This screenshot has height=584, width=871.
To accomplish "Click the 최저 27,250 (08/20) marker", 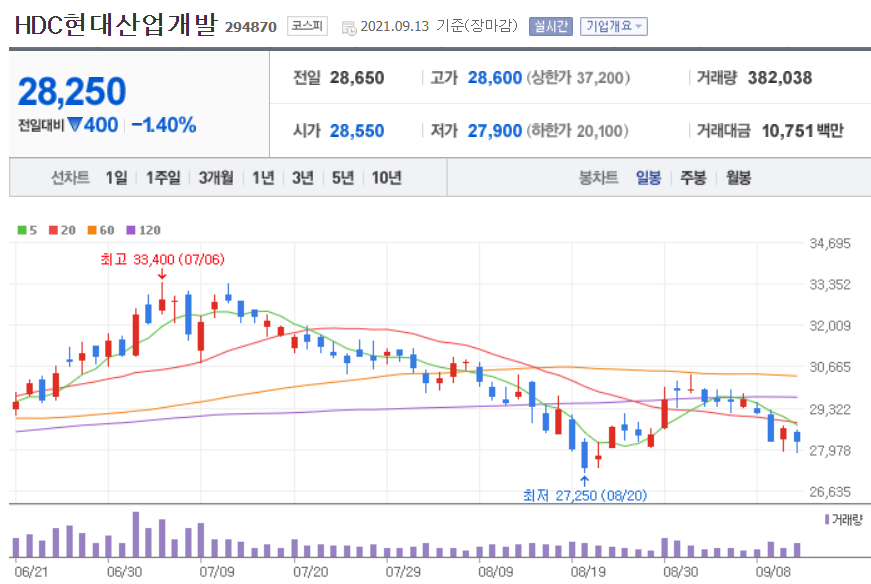I will point(585,495).
